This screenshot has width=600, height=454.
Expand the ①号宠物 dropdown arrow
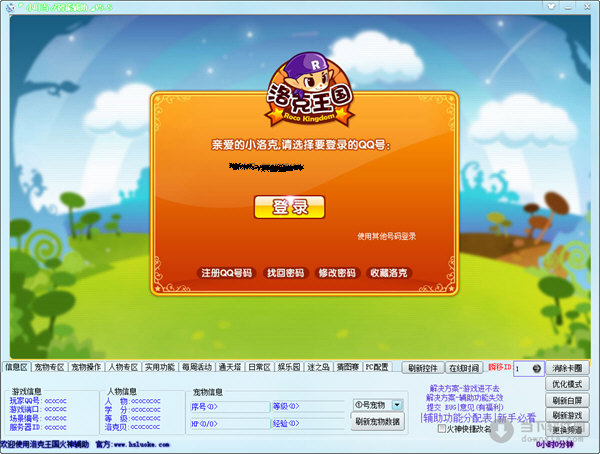[397, 405]
